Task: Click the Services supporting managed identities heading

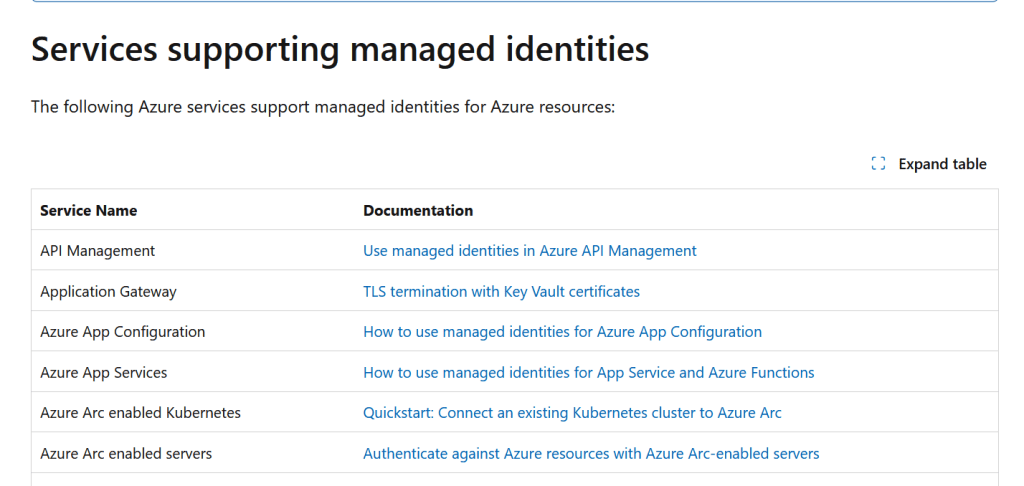Action: [340, 50]
